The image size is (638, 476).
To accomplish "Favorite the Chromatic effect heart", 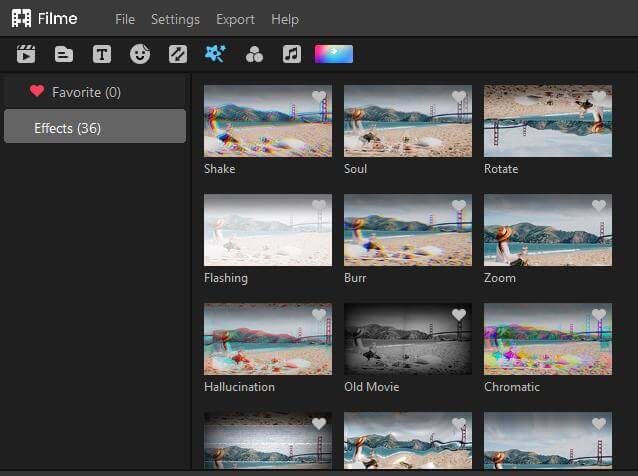I will coord(599,314).
